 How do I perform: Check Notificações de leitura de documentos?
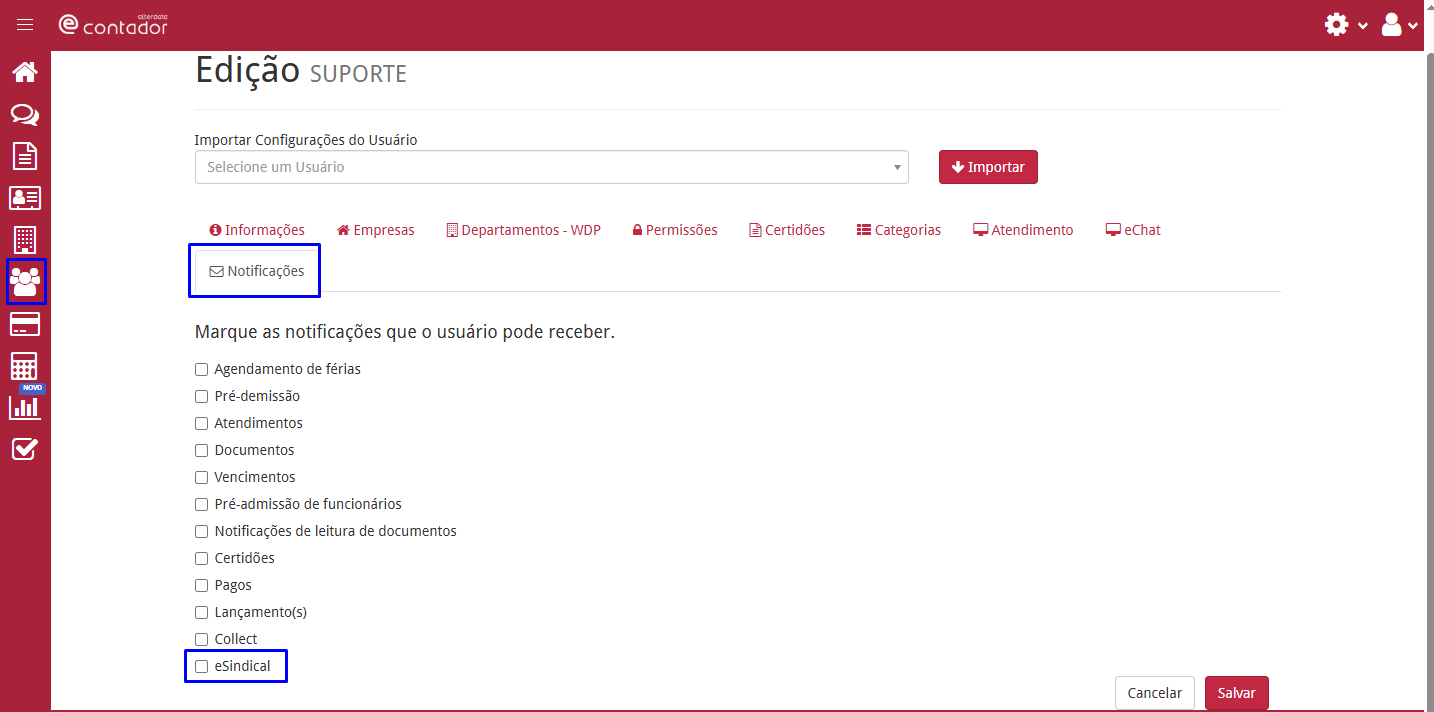coord(201,531)
